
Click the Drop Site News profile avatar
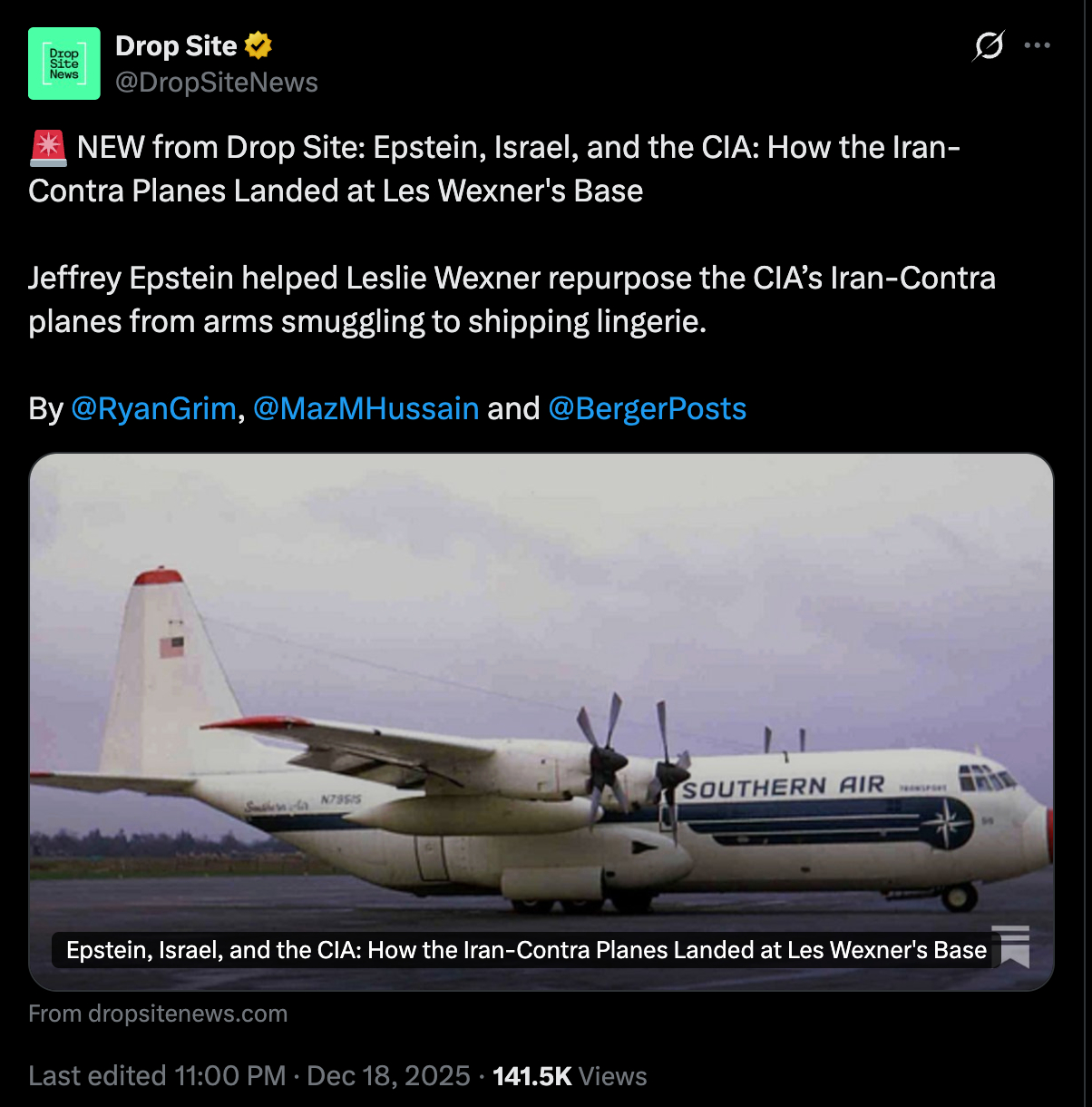point(63,64)
